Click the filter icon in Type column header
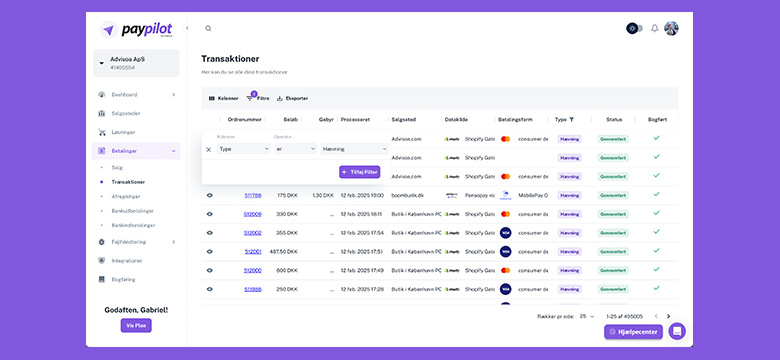The width and height of the screenshot is (780, 360). [572, 119]
